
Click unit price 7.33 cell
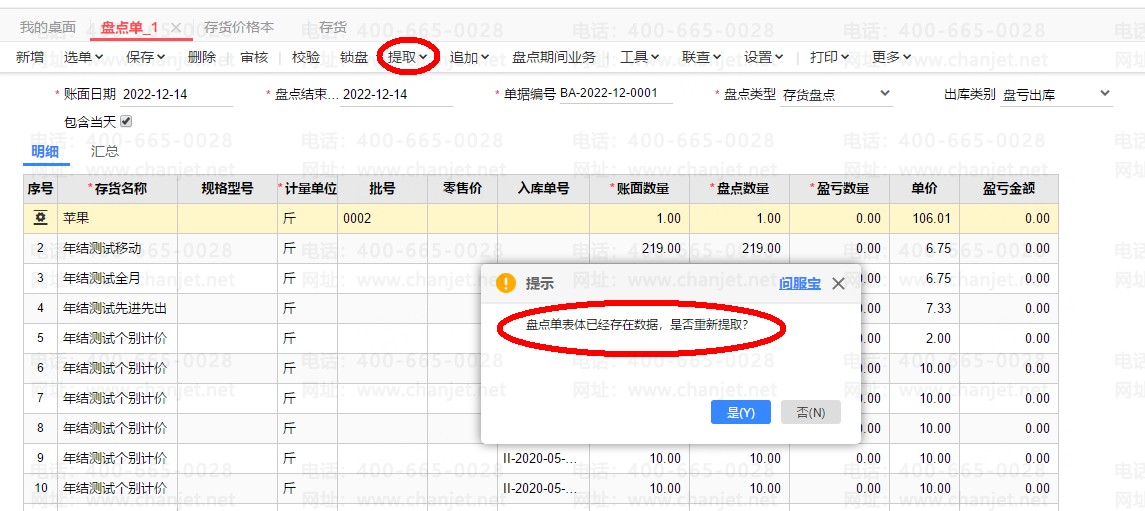[924, 308]
